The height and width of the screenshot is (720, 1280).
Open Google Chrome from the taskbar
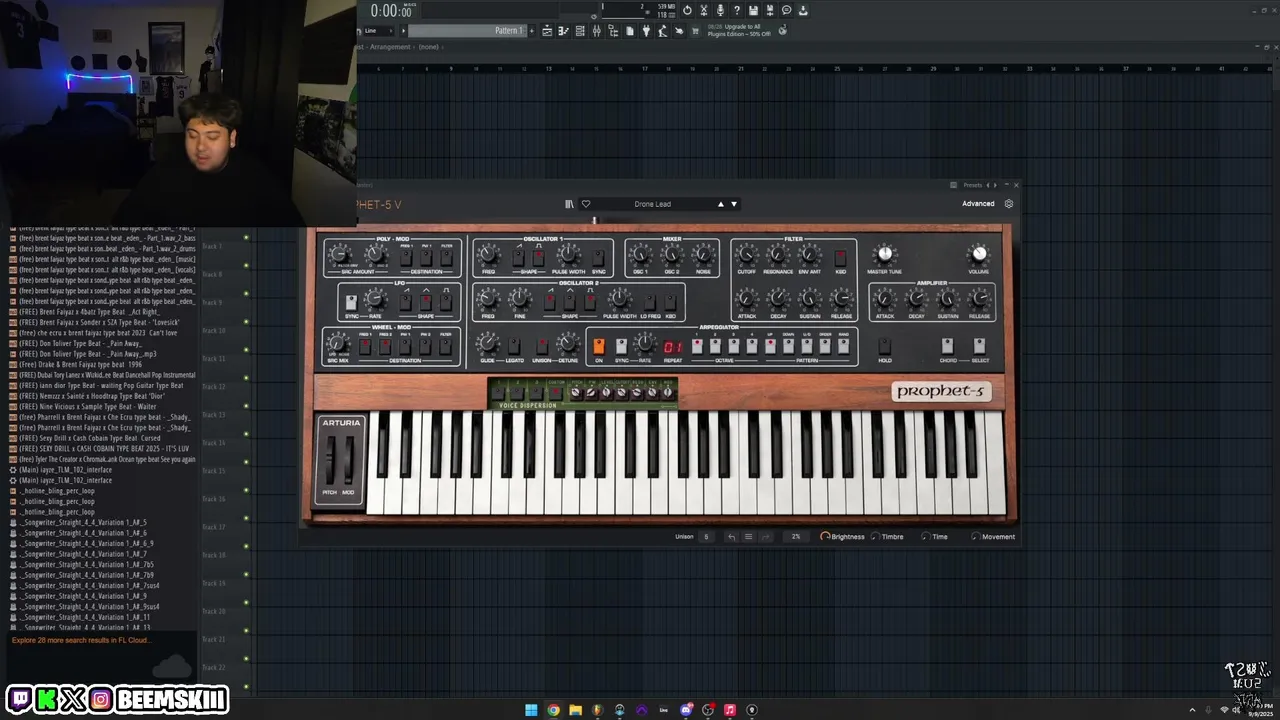coord(553,710)
